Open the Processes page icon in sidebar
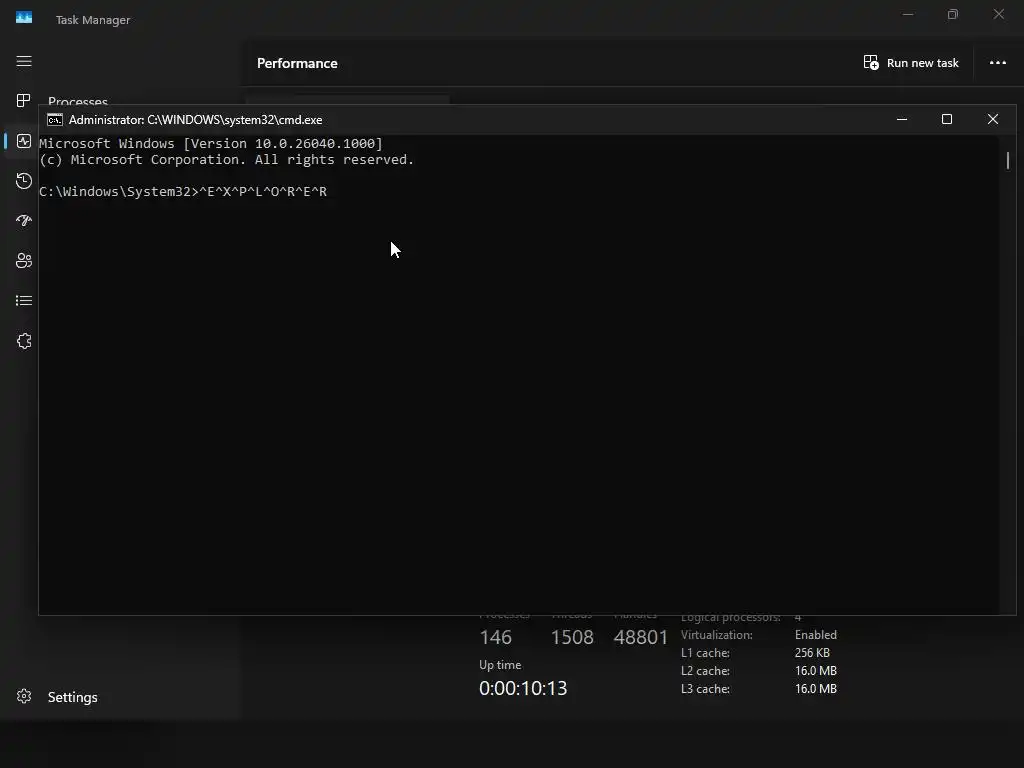Viewport: 1024px width, 768px height. click(24, 101)
